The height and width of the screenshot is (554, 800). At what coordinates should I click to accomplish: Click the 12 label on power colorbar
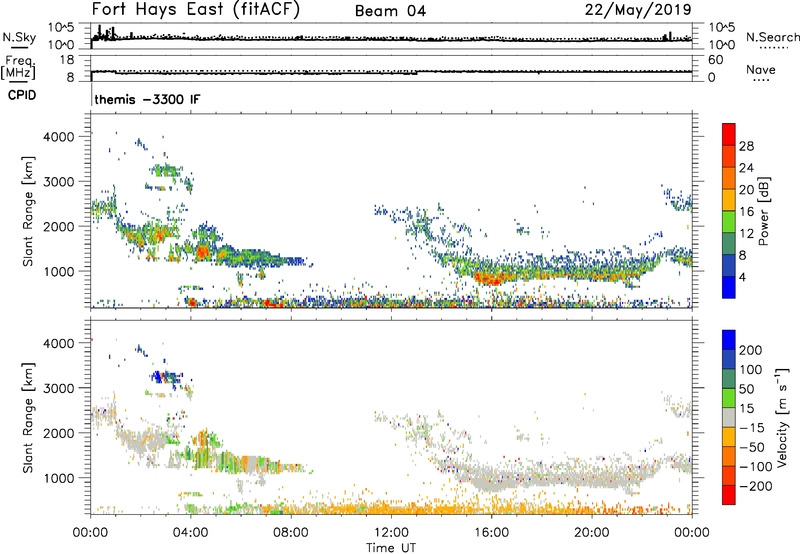746,234
